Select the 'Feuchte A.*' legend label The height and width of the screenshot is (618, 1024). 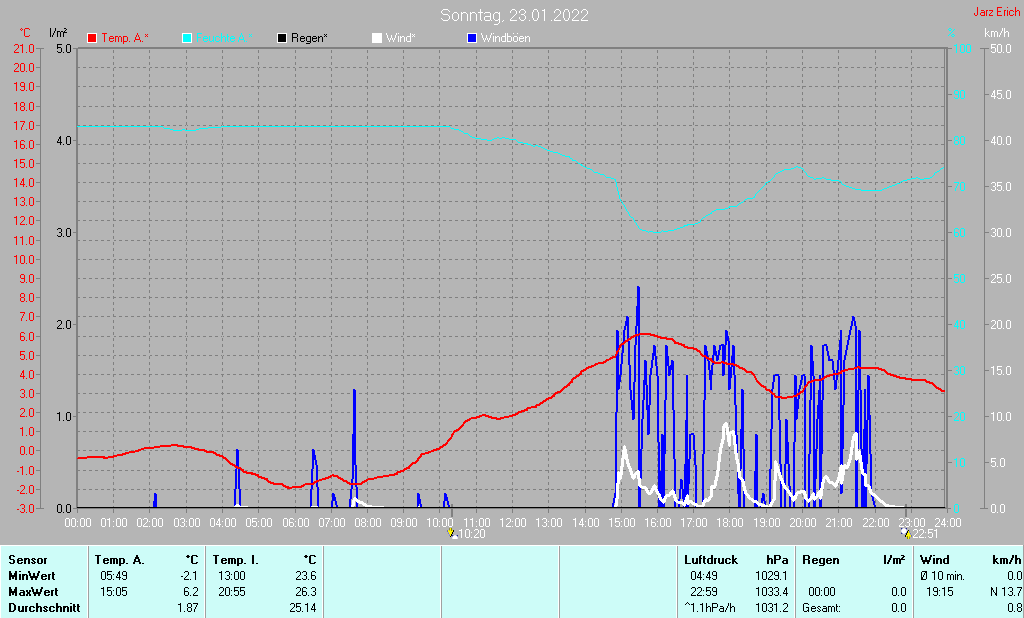point(224,38)
